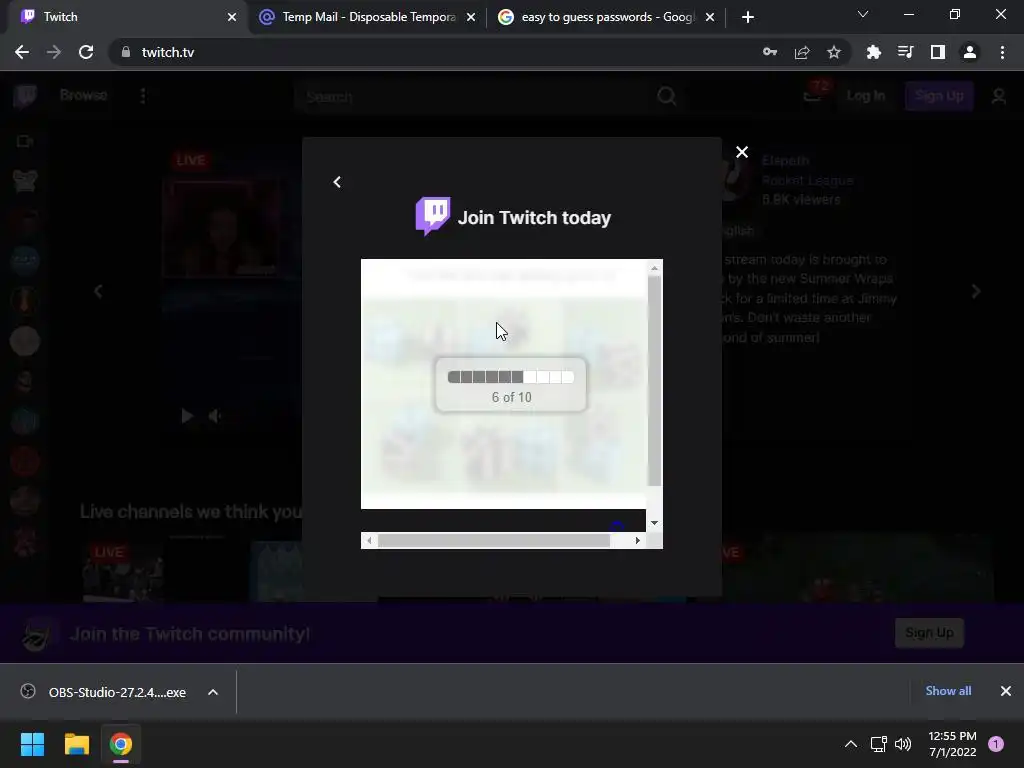Share this page from address bar
The image size is (1024, 768).
click(802, 52)
